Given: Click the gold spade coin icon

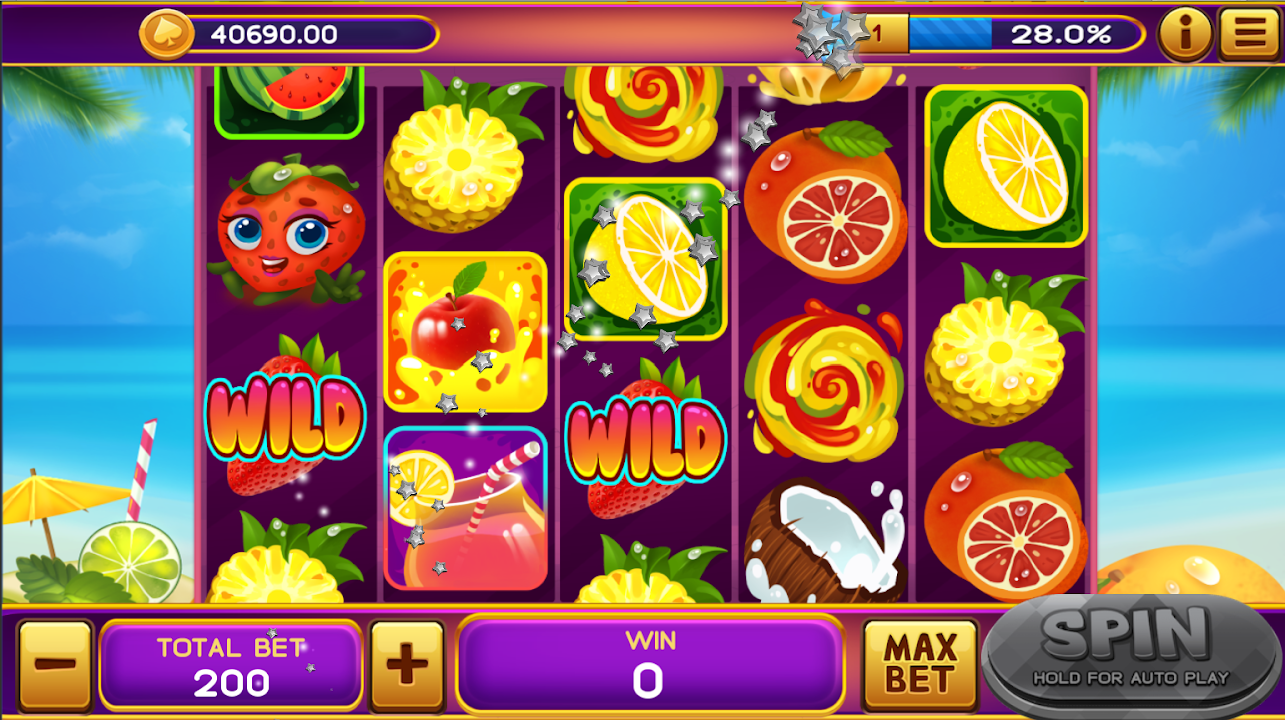Looking at the screenshot, I should (x=165, y=34).
